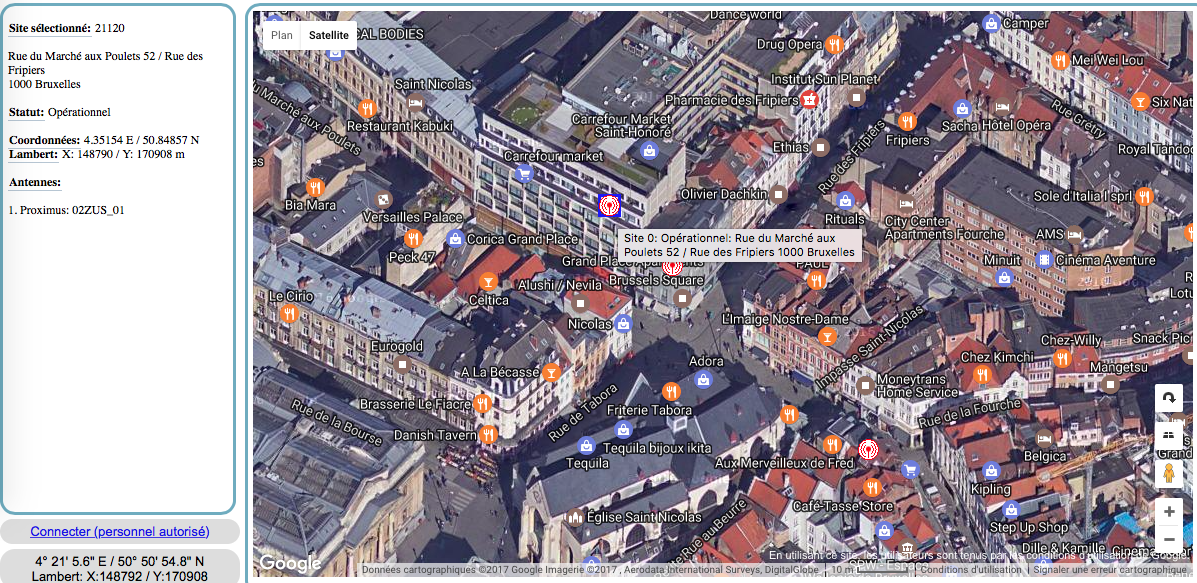The image size is (1197, 583).
Task: Click the PAUL restaurant icon
Action: [x=817, y=281]
